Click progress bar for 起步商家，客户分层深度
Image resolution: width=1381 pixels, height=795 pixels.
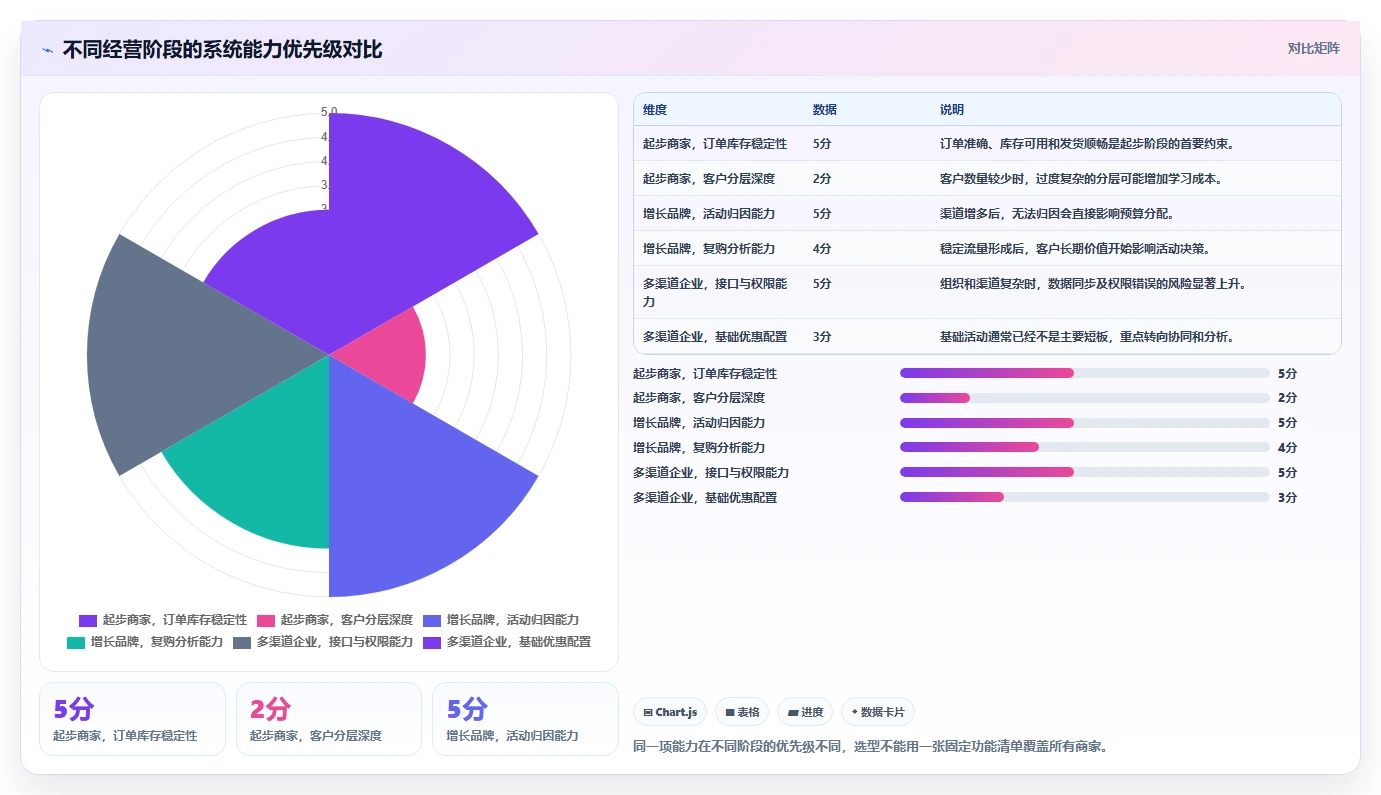coord(1085,398)
